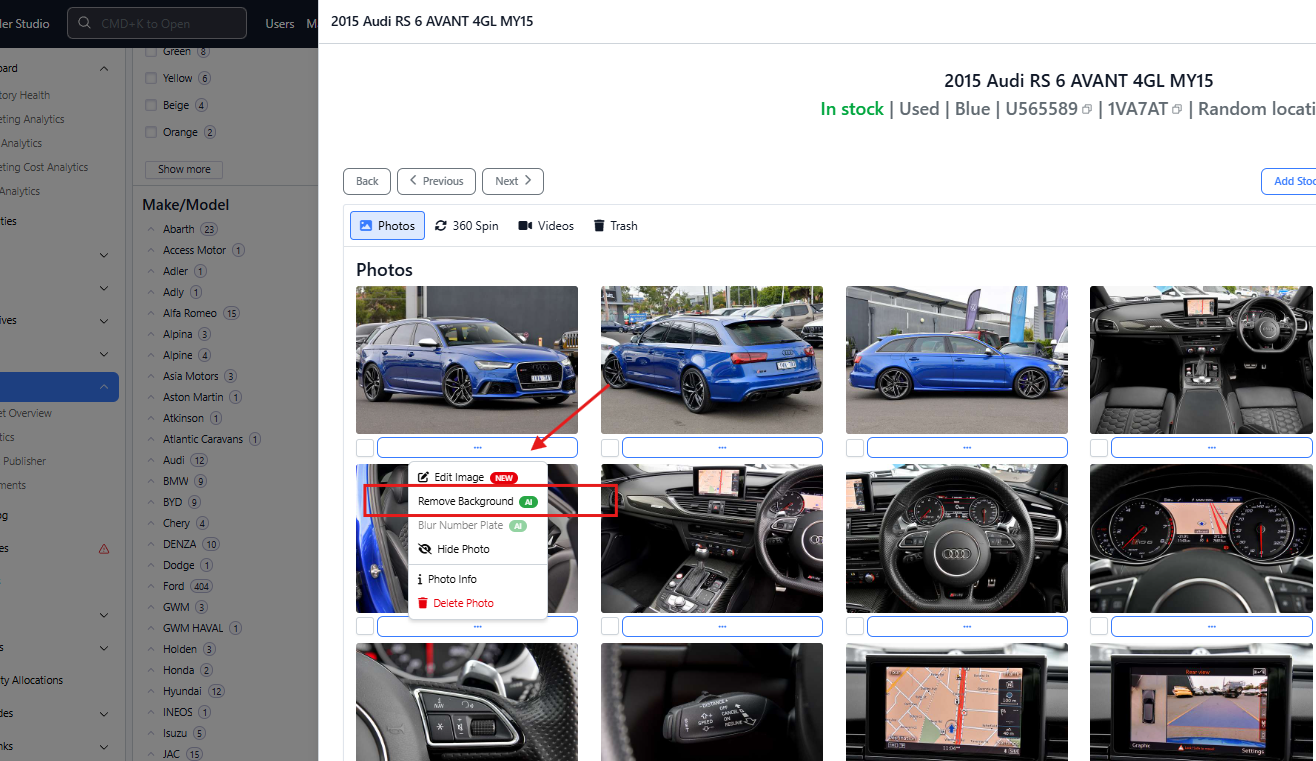Open the black quilted seats interior photo

click(x=1202, y=360)
